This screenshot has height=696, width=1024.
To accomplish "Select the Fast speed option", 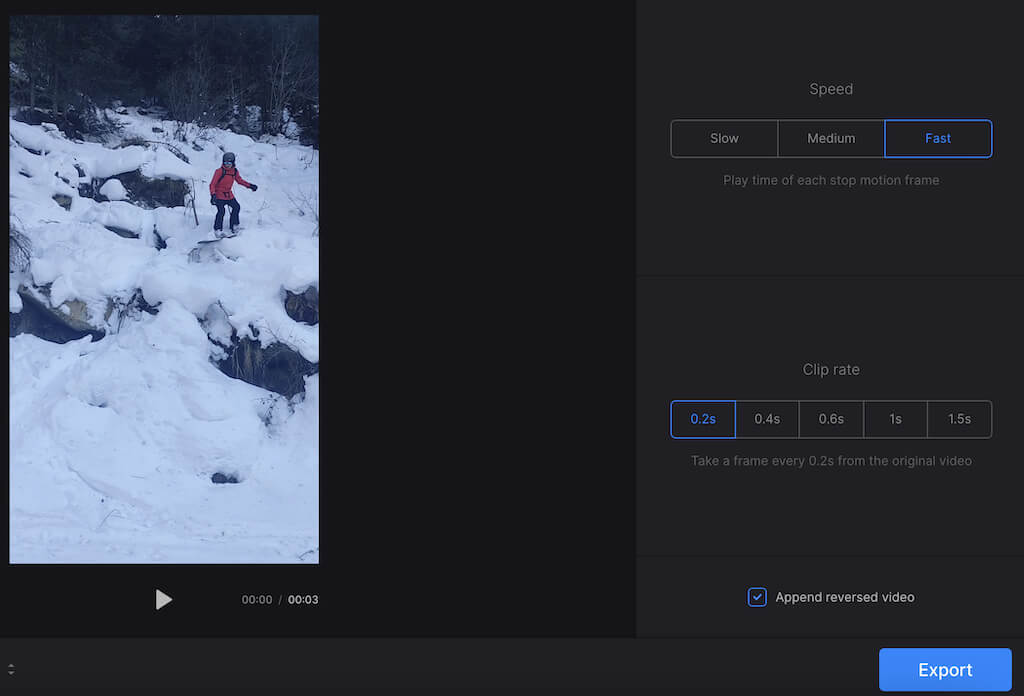I will [938, 139].
